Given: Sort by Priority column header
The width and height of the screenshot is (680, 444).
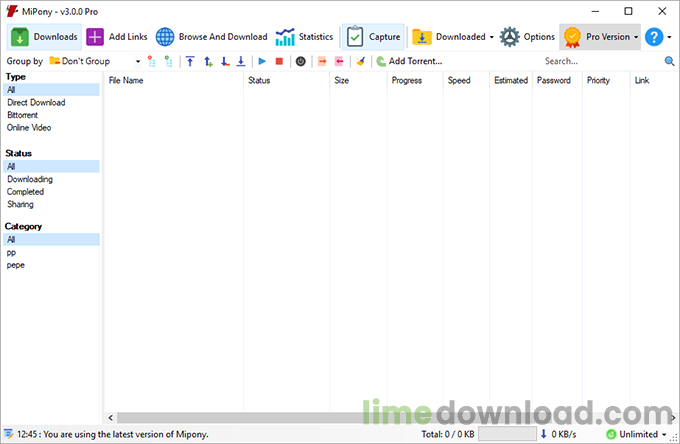Looking at the screenshot, I should click(606, 80).
